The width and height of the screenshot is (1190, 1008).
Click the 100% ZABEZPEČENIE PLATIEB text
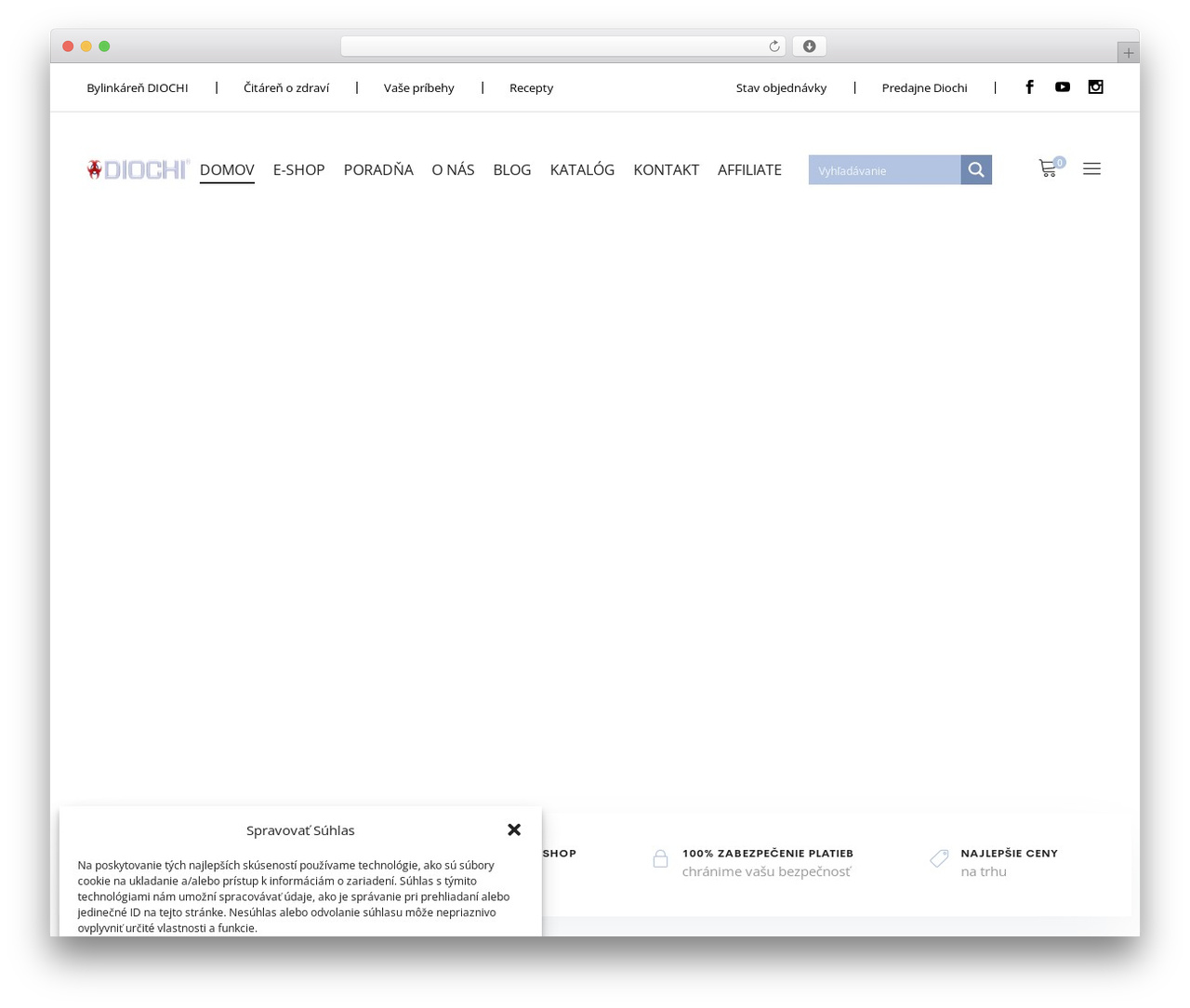tap(768, 854)
